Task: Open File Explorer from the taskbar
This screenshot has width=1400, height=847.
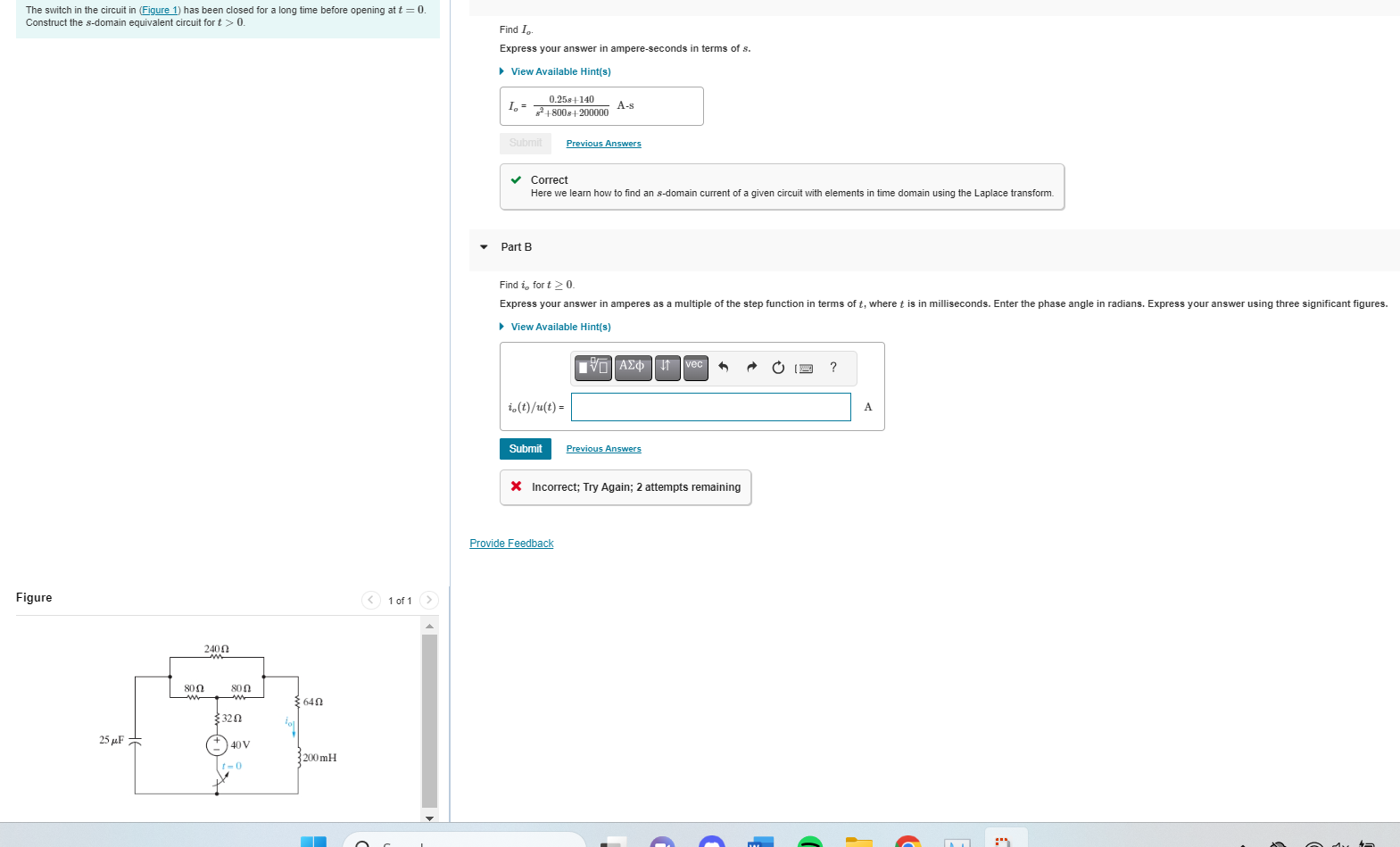Action: pyautogui.click(x=858, y=842)
